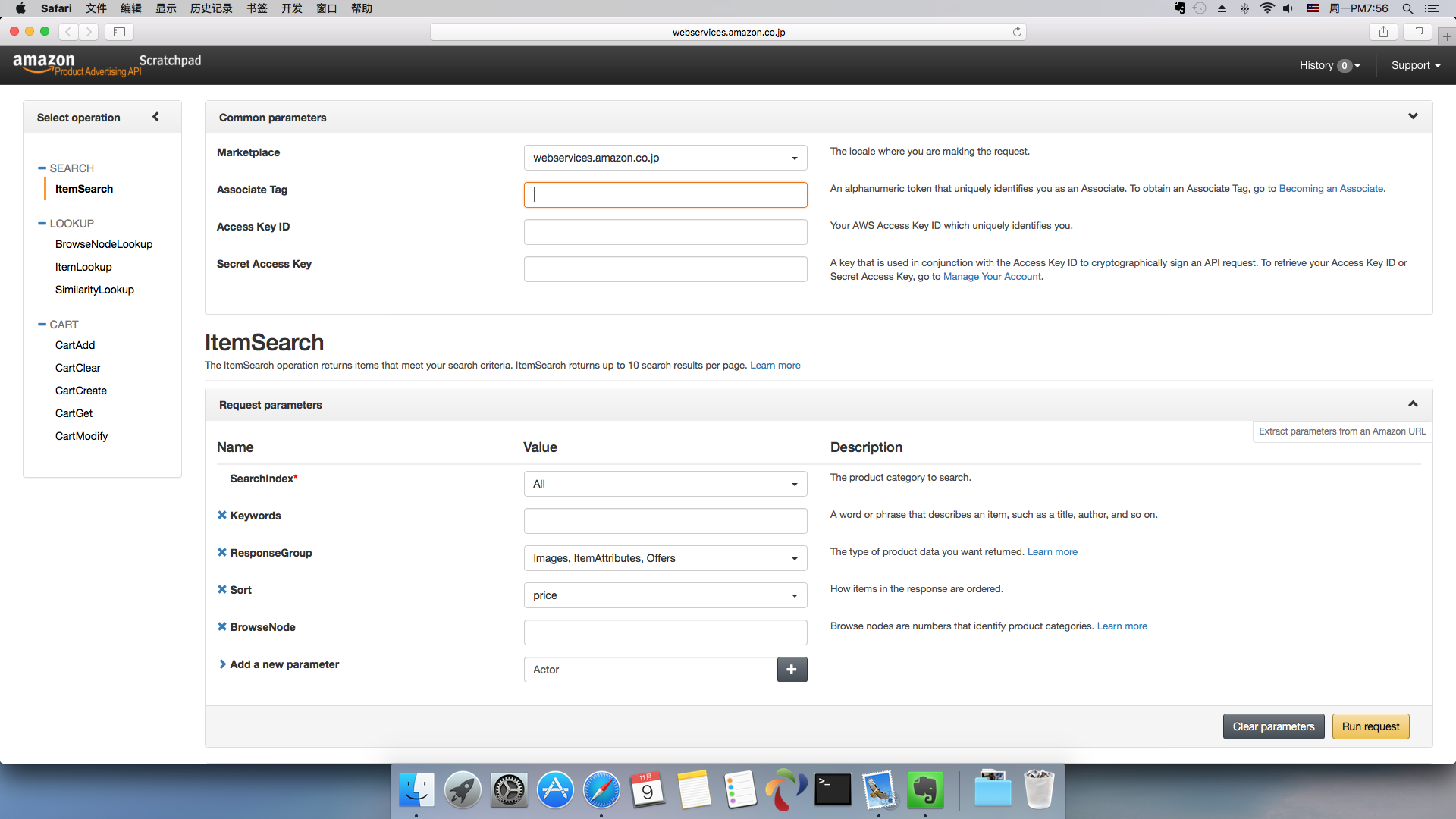
Task: Open App Store from the dock
Action: tap(555, 790)
